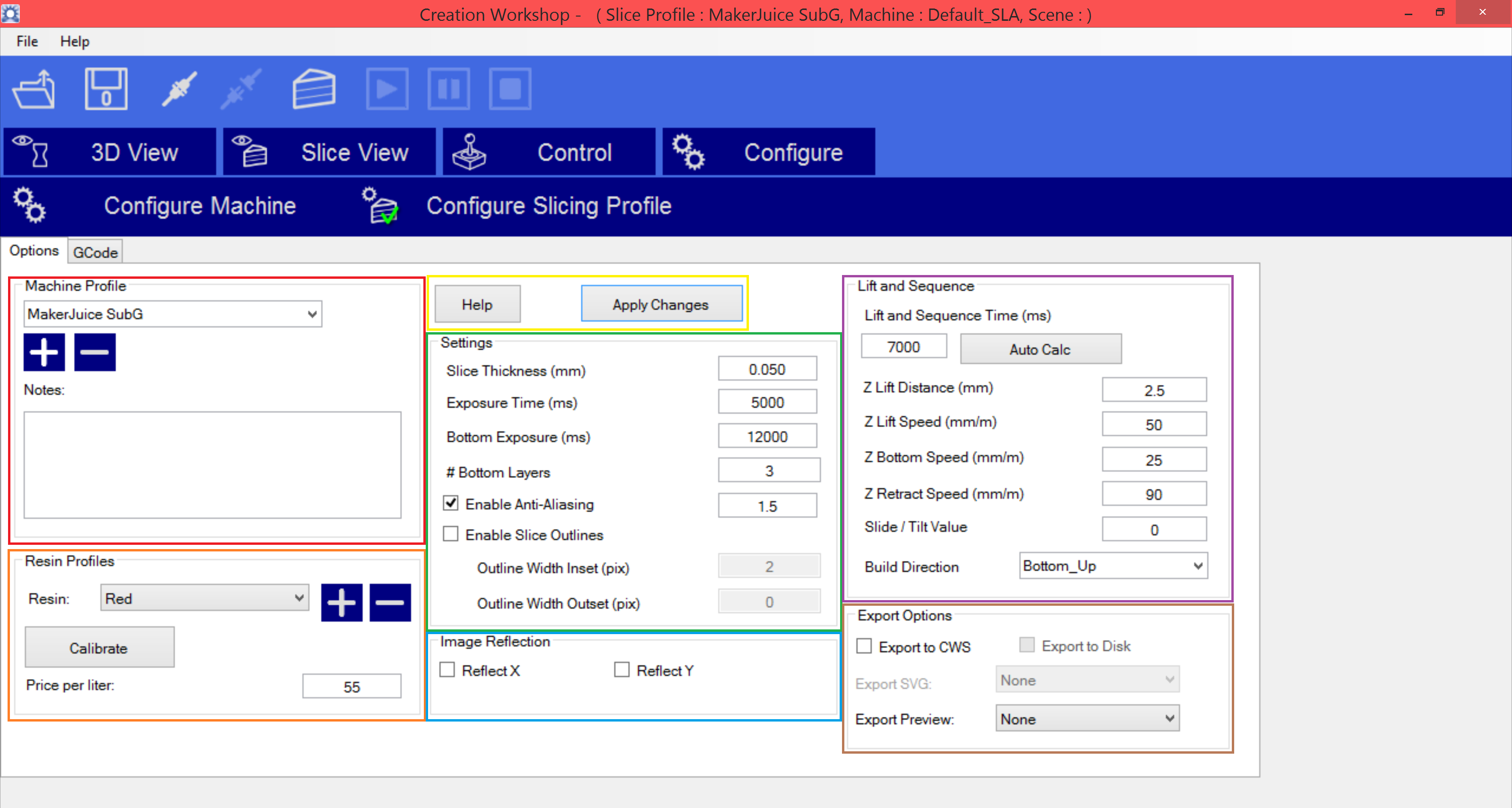The width and height of the screenshot is (1512, 808).
Task: Click the Z Lift Distance field
Action: click(1154, 390)
